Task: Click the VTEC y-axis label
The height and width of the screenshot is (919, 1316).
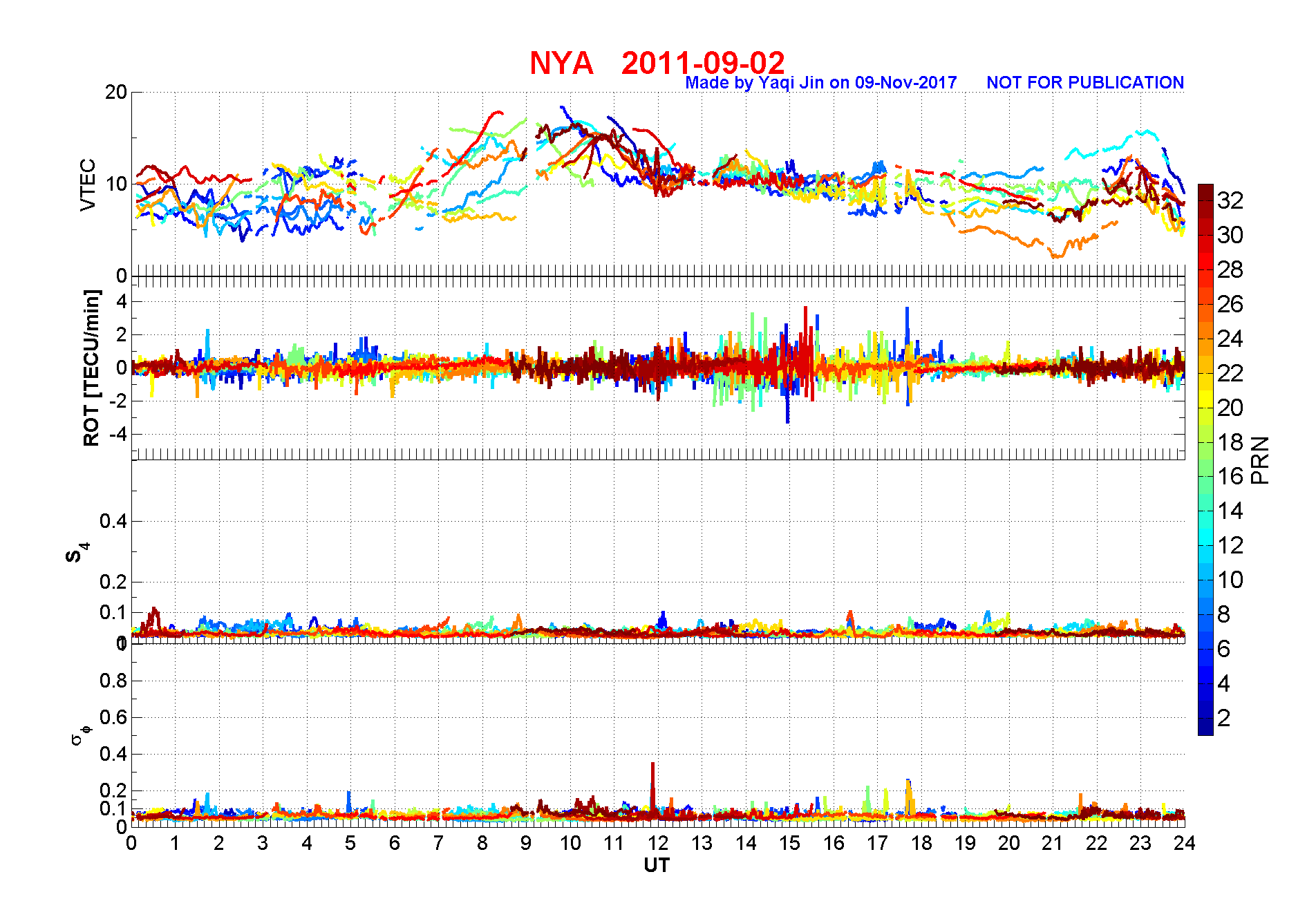Action: (x=88, y=184)
